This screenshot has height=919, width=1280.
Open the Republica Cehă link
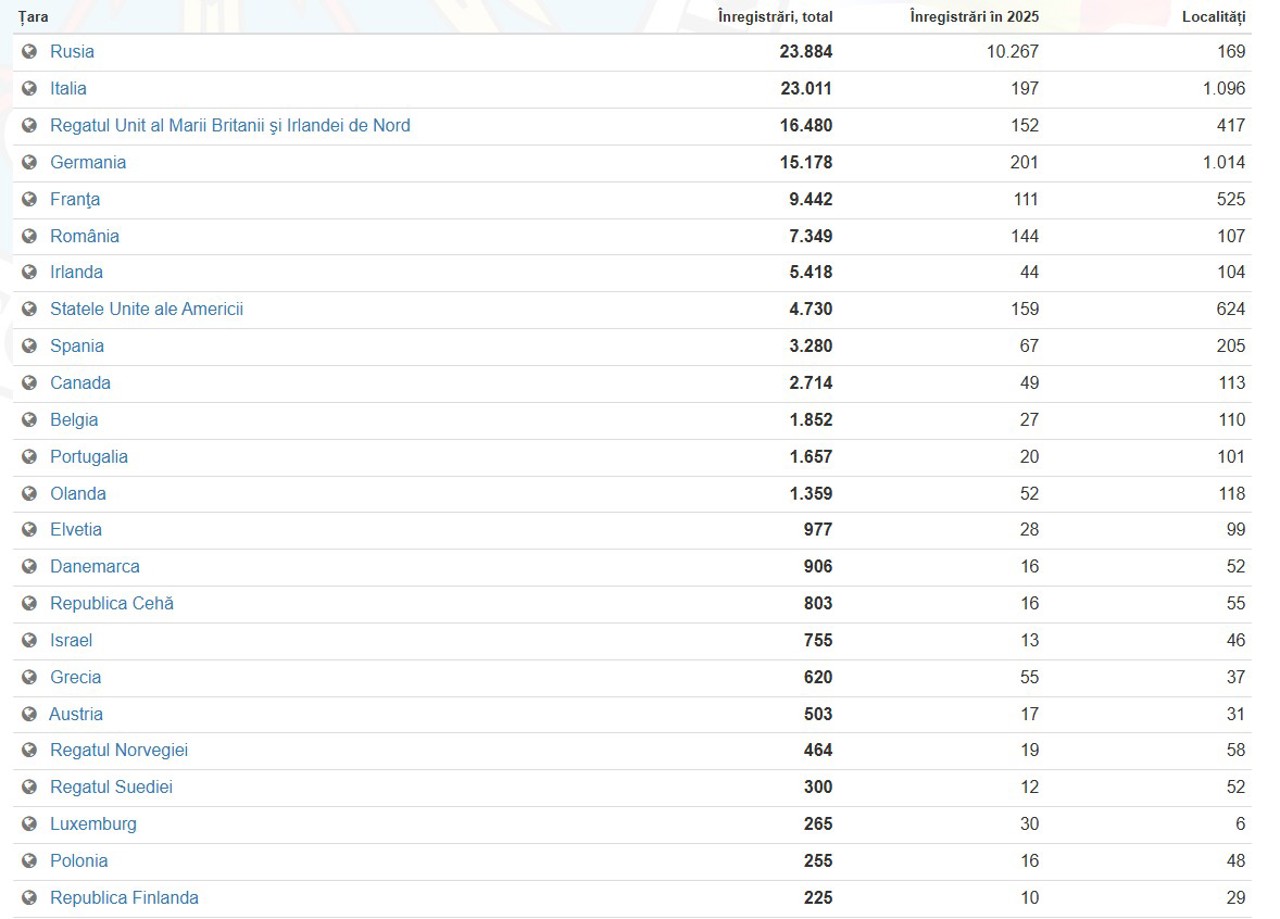(112, 604)
